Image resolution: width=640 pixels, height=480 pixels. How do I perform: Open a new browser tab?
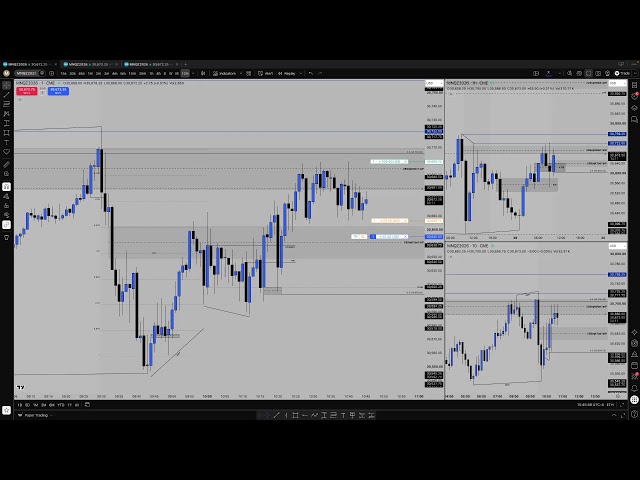click(x=186, y=64)
